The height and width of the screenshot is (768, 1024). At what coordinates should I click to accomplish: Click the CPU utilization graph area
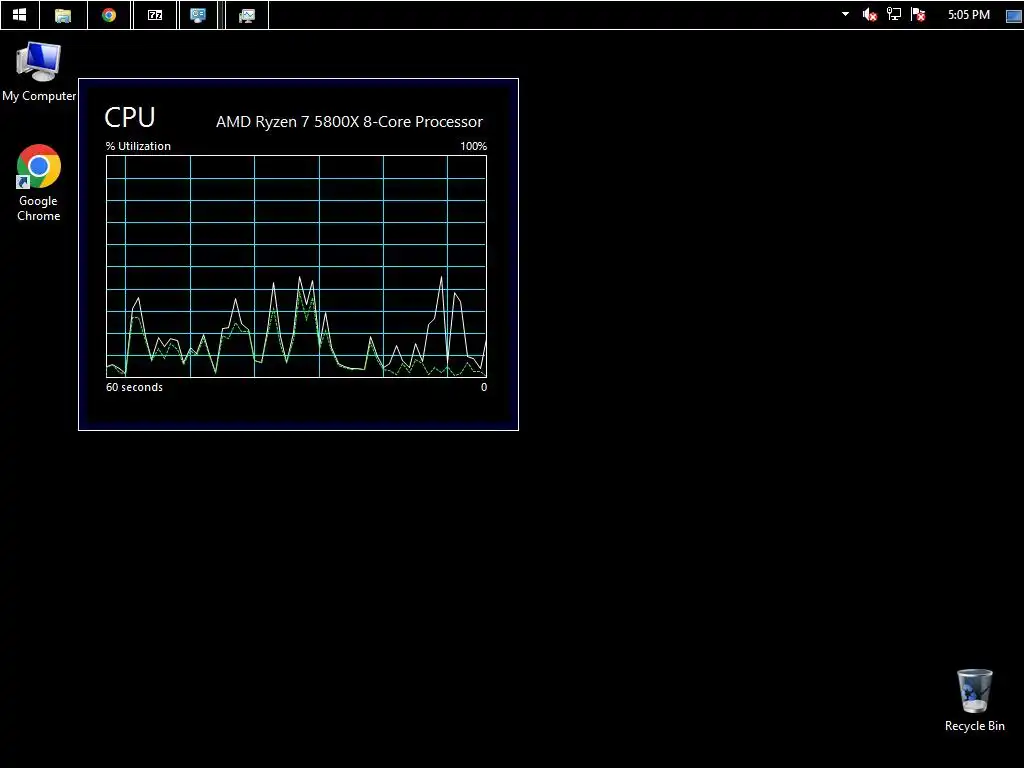(296, 266)
